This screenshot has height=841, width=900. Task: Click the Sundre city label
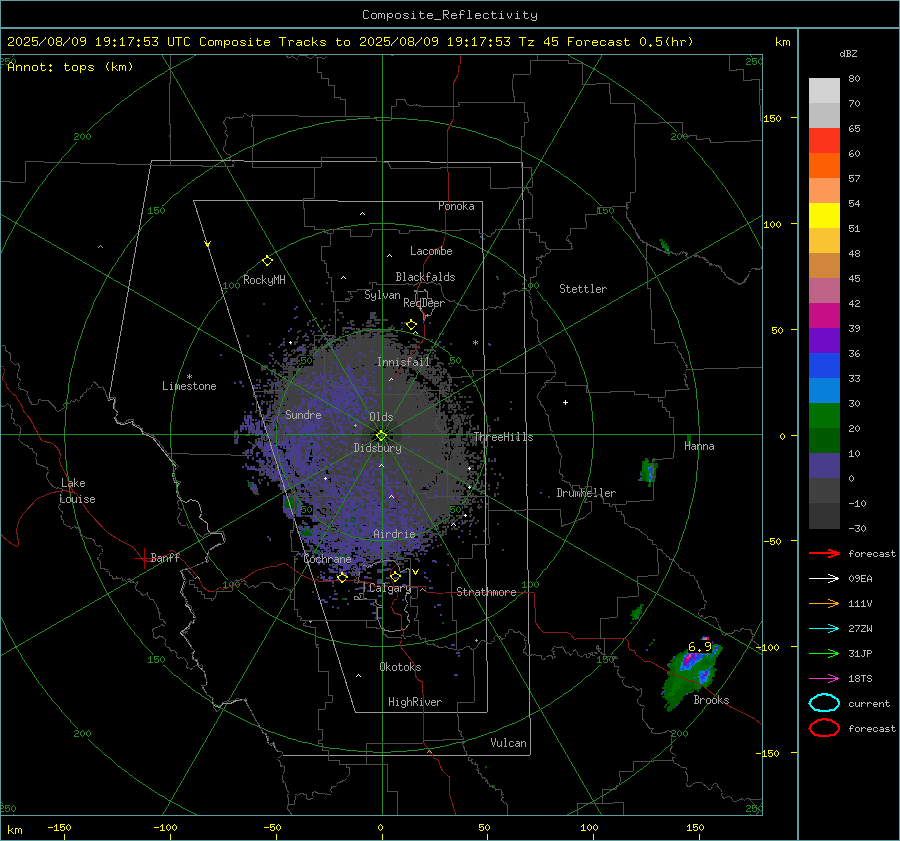303,414
